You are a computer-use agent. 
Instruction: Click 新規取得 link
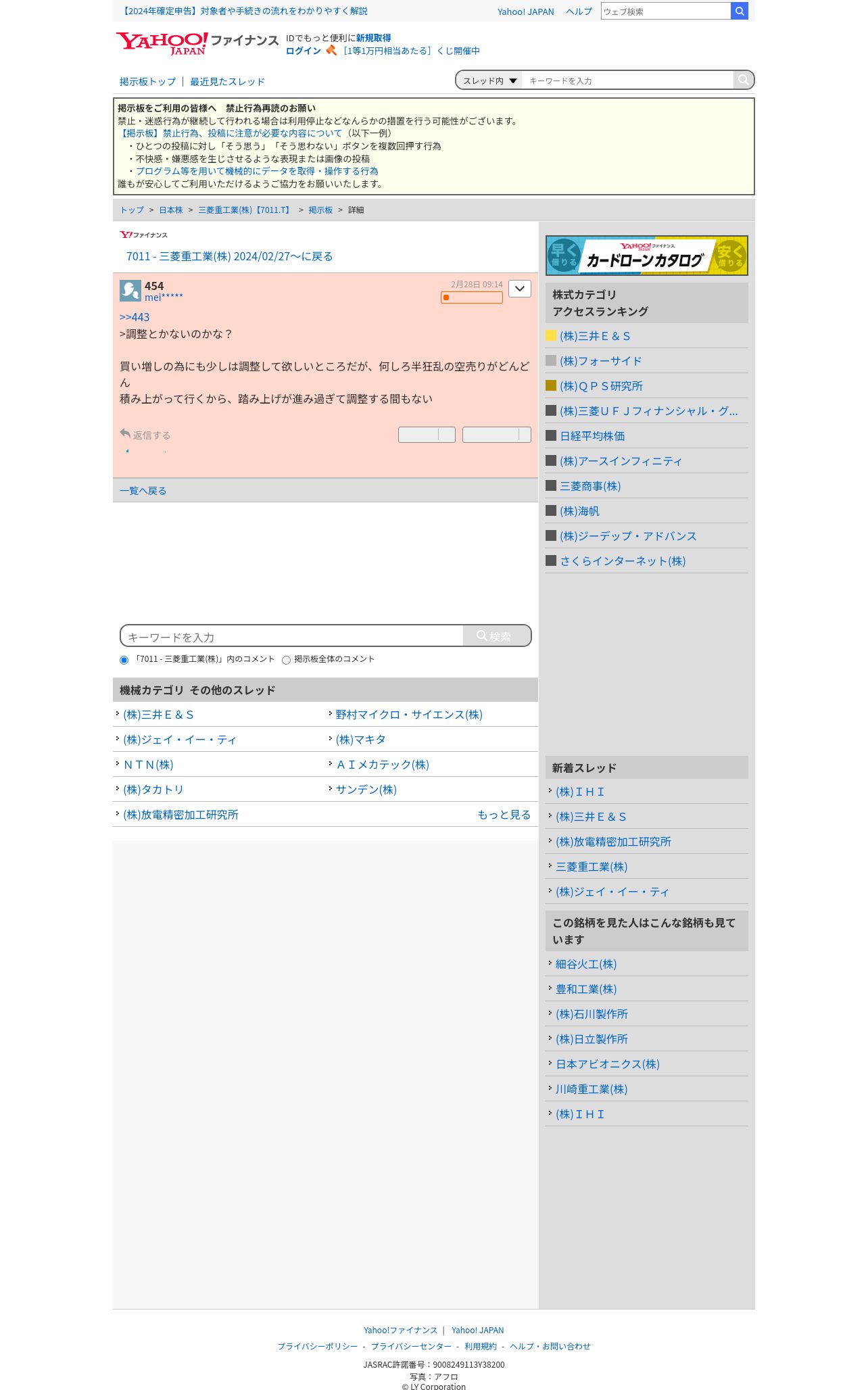click(374, 38)
